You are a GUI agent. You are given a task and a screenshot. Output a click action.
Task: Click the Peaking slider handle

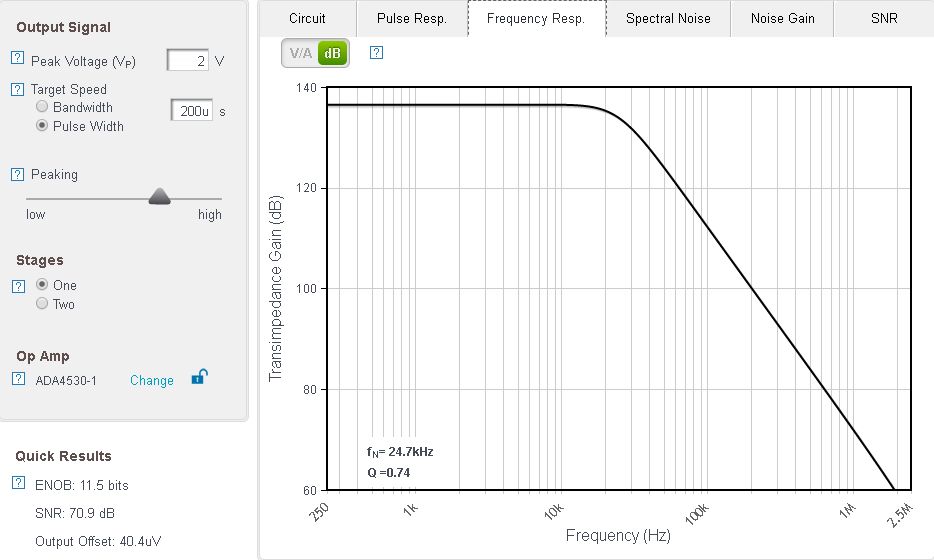click(x=160, y=197)
